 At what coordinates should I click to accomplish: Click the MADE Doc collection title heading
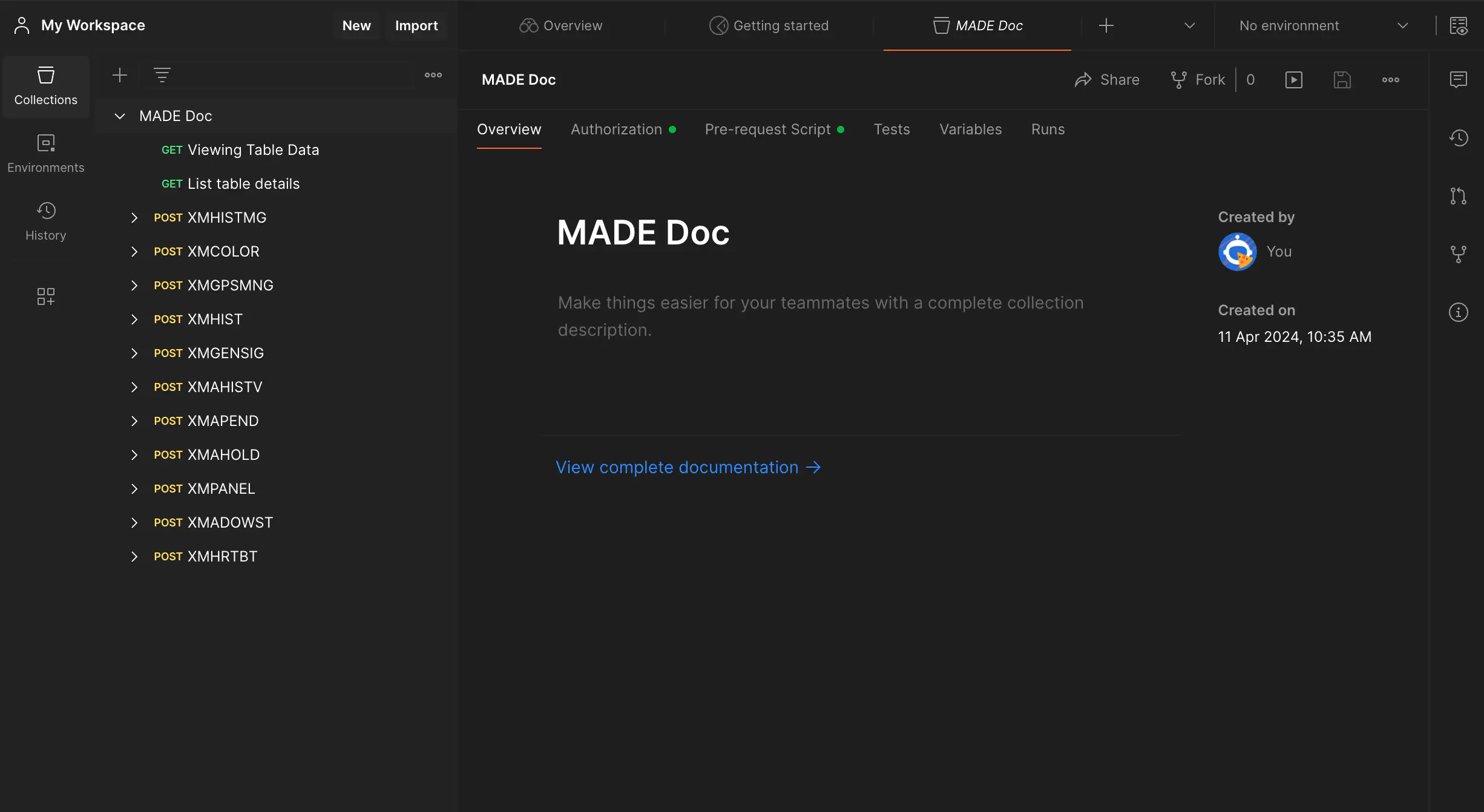pos(643,232)
